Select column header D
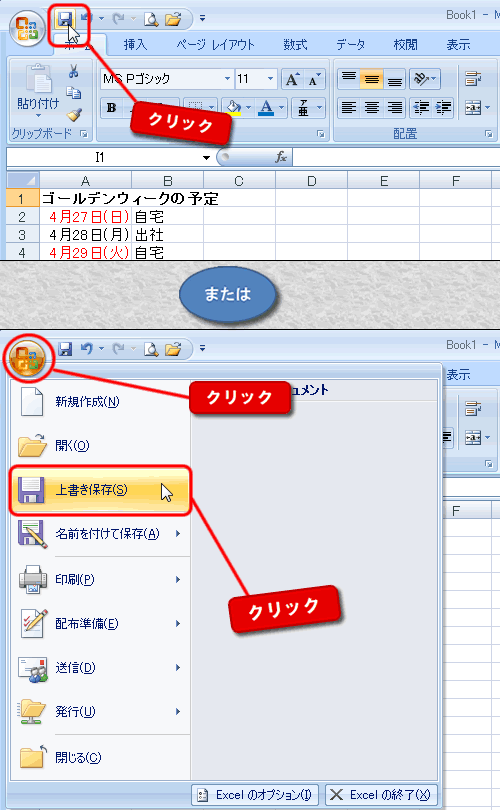Viewport: 500px width, 810px height. (311, 181)
